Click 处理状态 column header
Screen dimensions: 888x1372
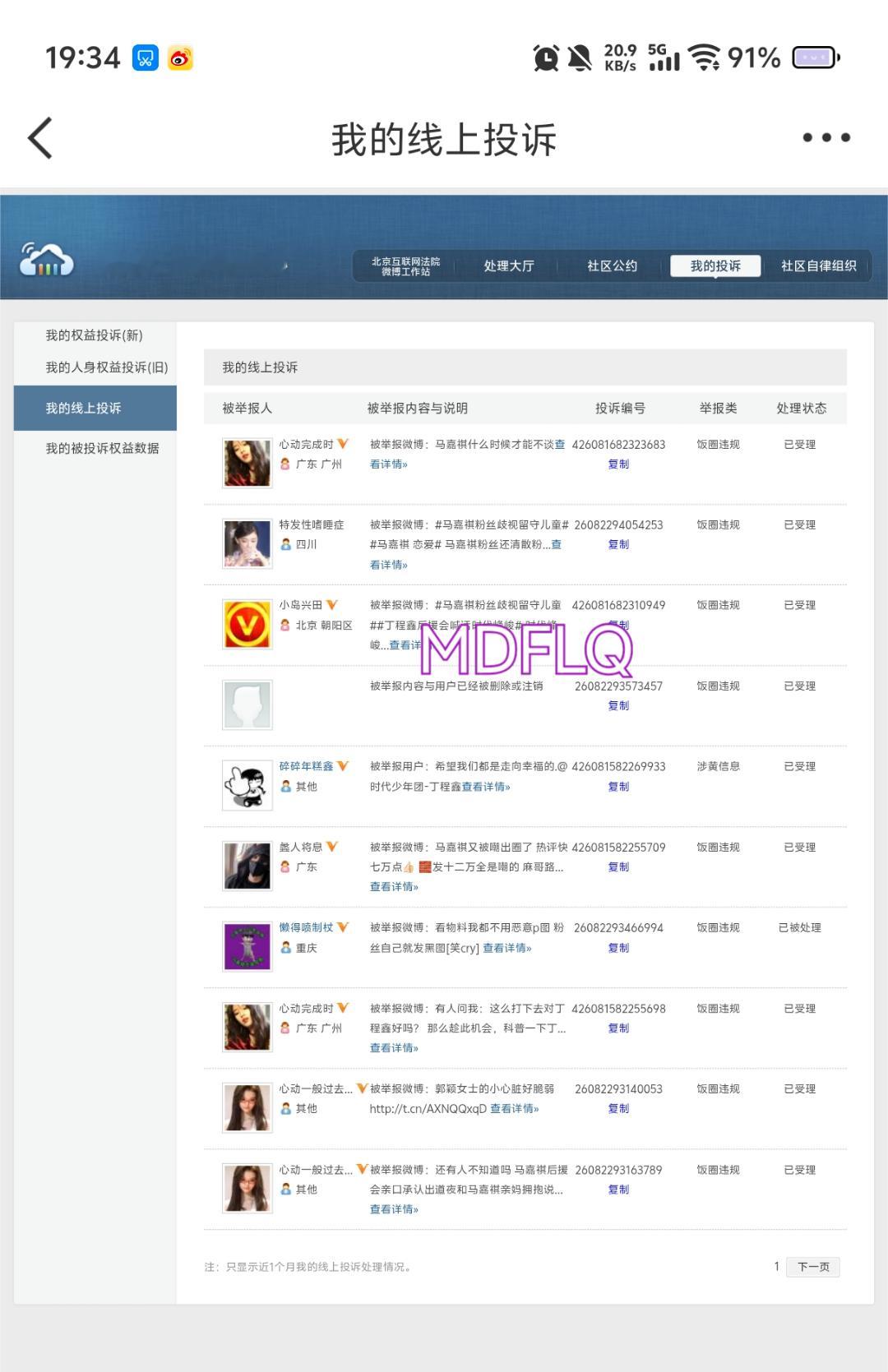802,408
